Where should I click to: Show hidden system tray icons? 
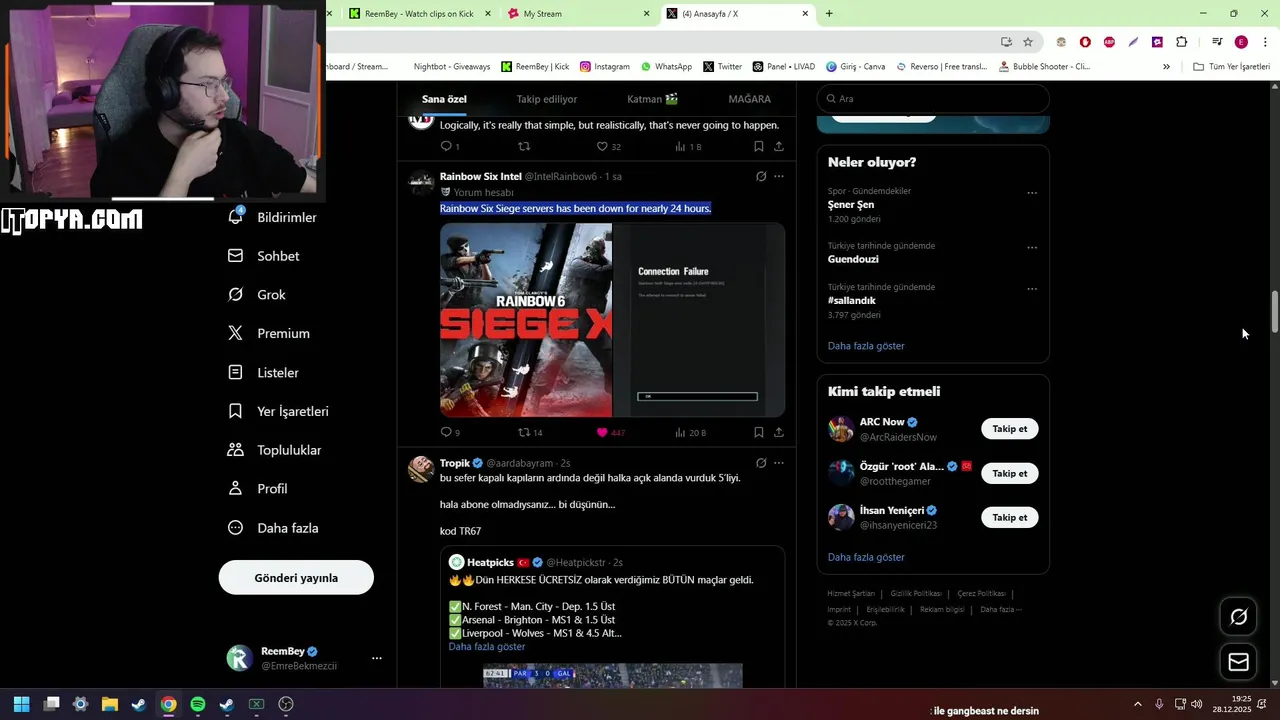coord(1137,704)
